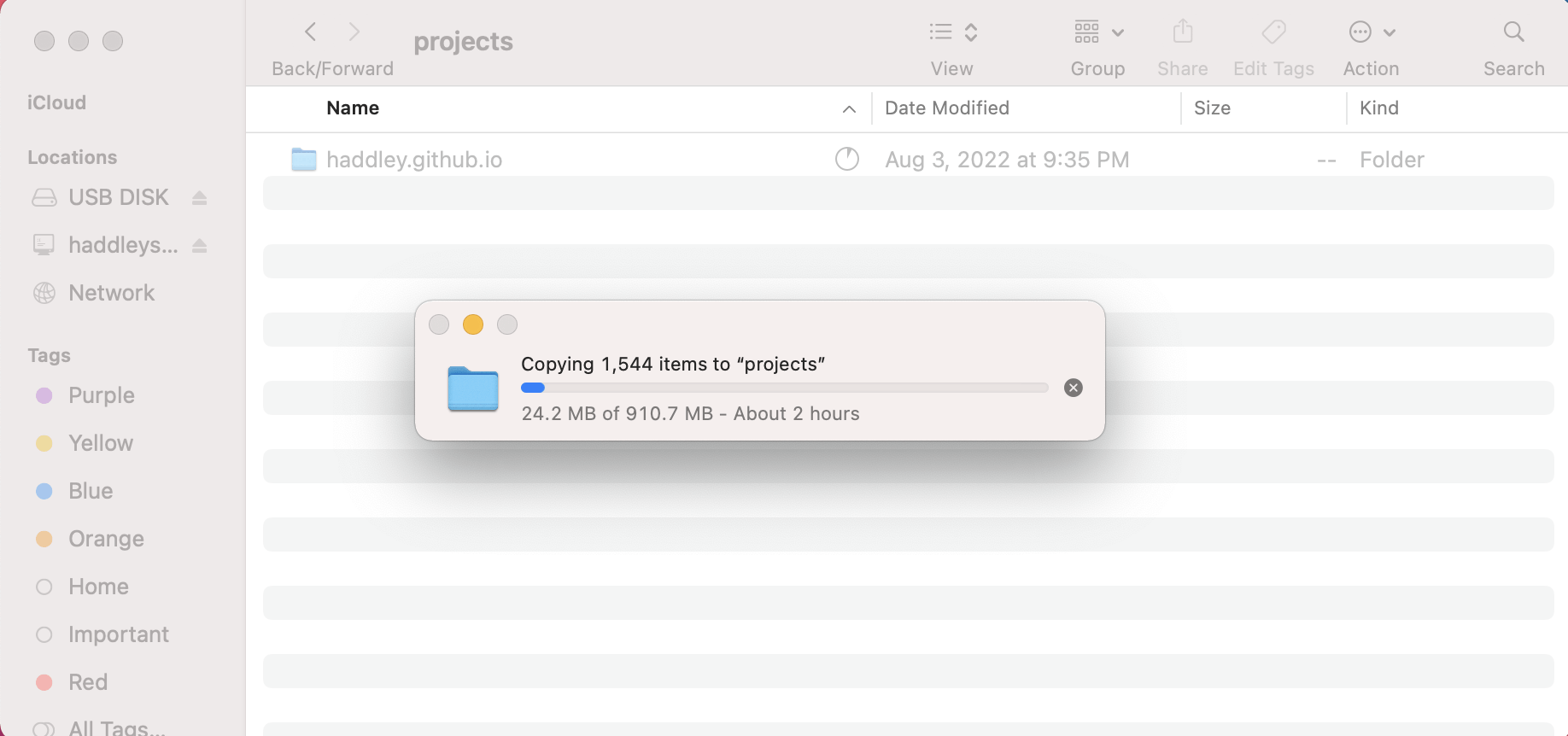Open the Action menu dropdown
The image size is (1568, 736).
tap(1372, 32)
